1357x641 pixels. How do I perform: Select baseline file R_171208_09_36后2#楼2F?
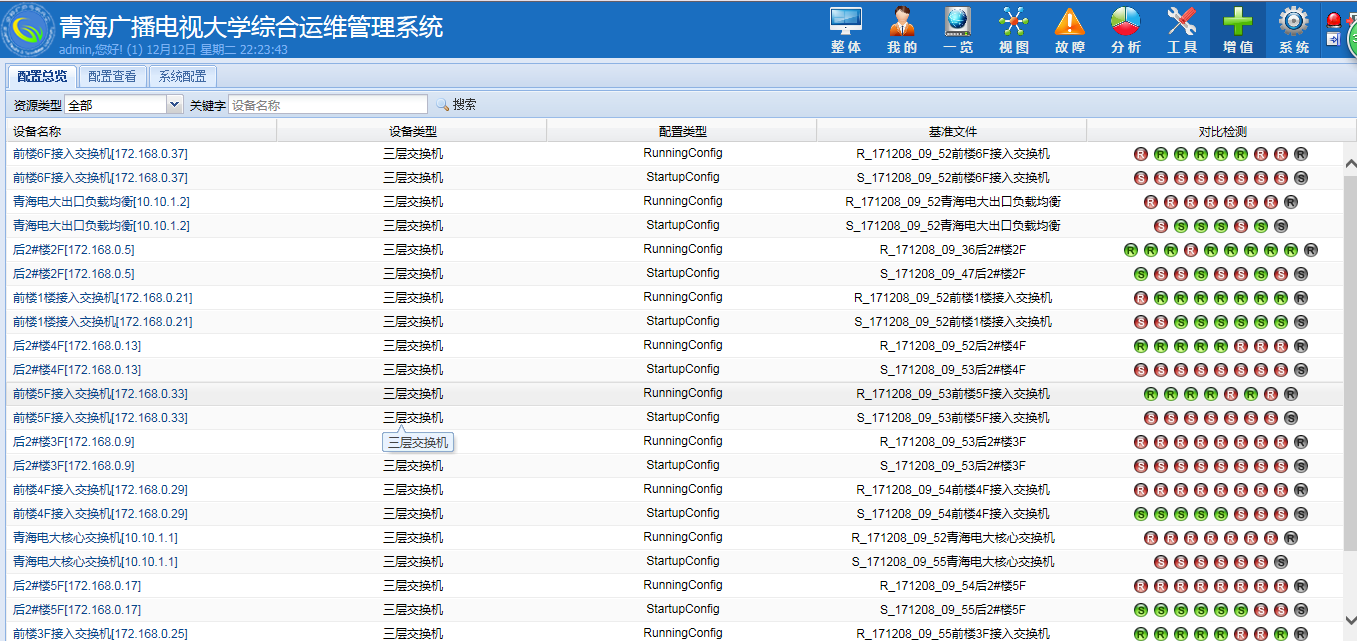[x=953, y=250]
